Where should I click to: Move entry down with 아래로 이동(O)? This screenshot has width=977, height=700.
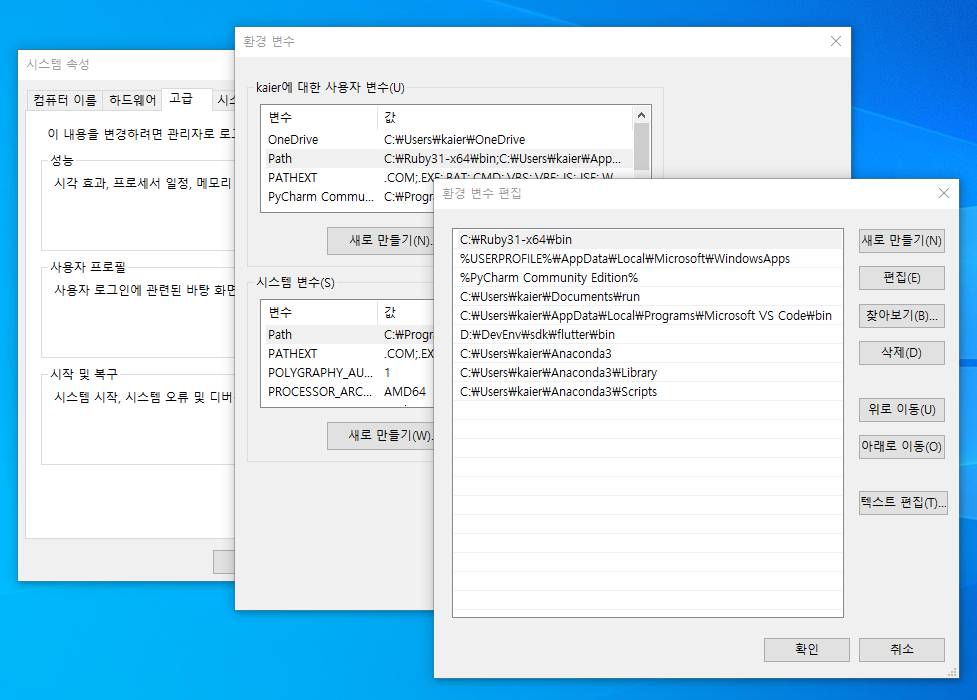pyautogui.click(x=901, y=447)
